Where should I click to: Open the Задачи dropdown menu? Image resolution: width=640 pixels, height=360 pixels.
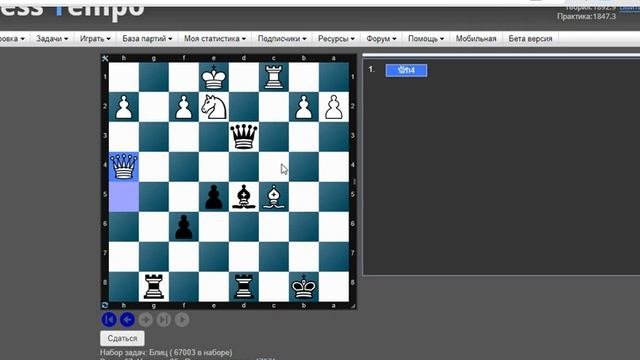tap(52, 39)
